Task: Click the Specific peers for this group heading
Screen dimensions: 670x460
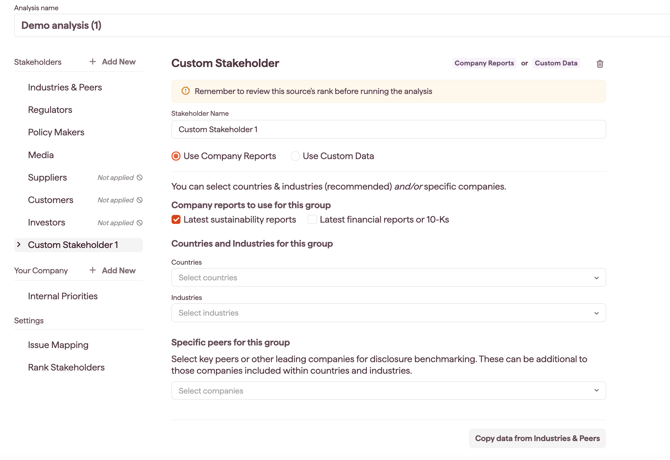Action: pyautogui.click(x=230, y=343)
